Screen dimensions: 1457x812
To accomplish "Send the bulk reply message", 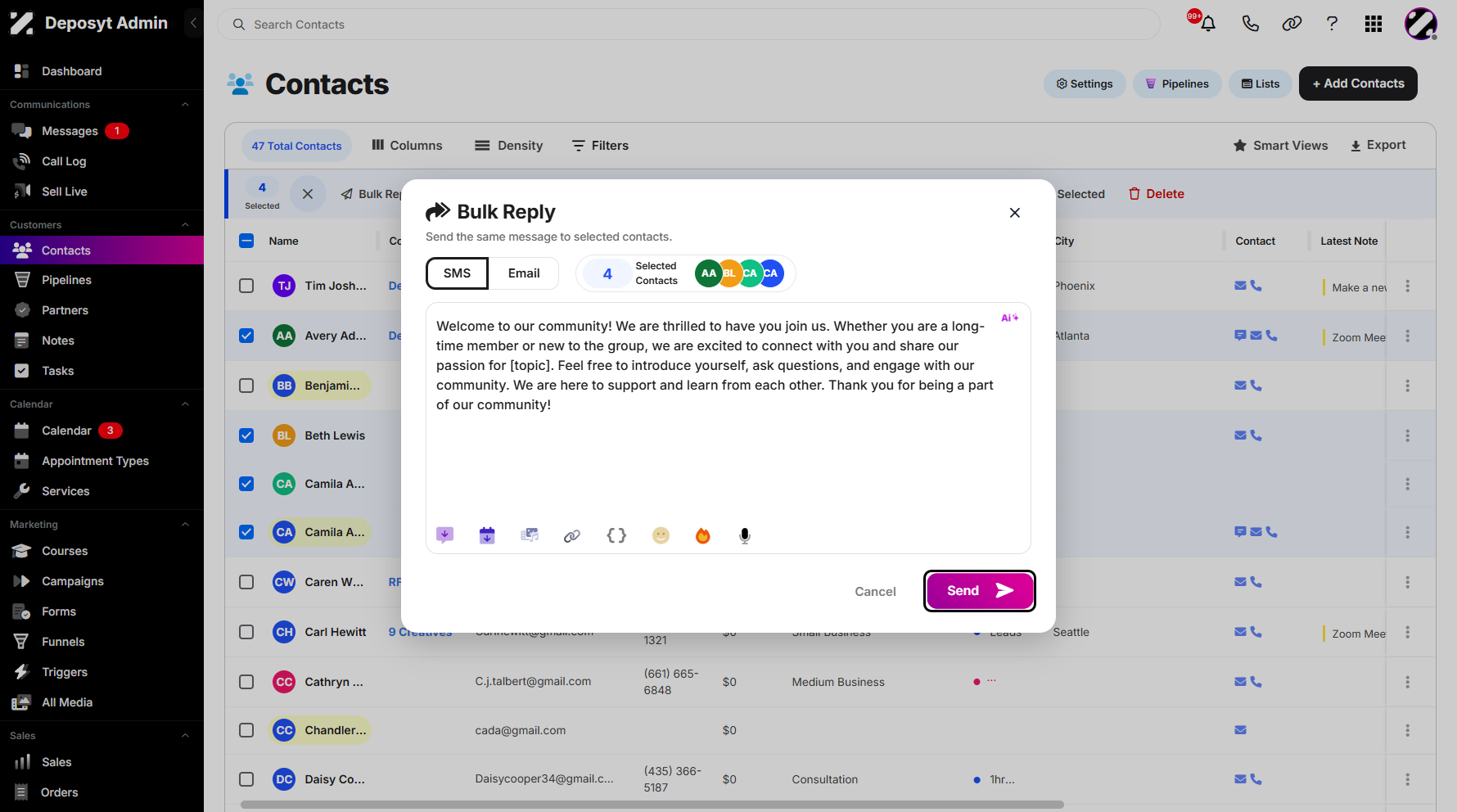I will [x=980, y=591].
